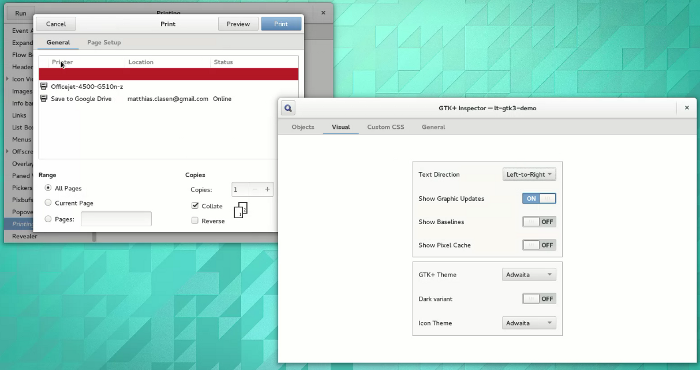Viewport: 700px width, 370px height.
Task: Select the Links demo list item
Action: tap(19, 115)
